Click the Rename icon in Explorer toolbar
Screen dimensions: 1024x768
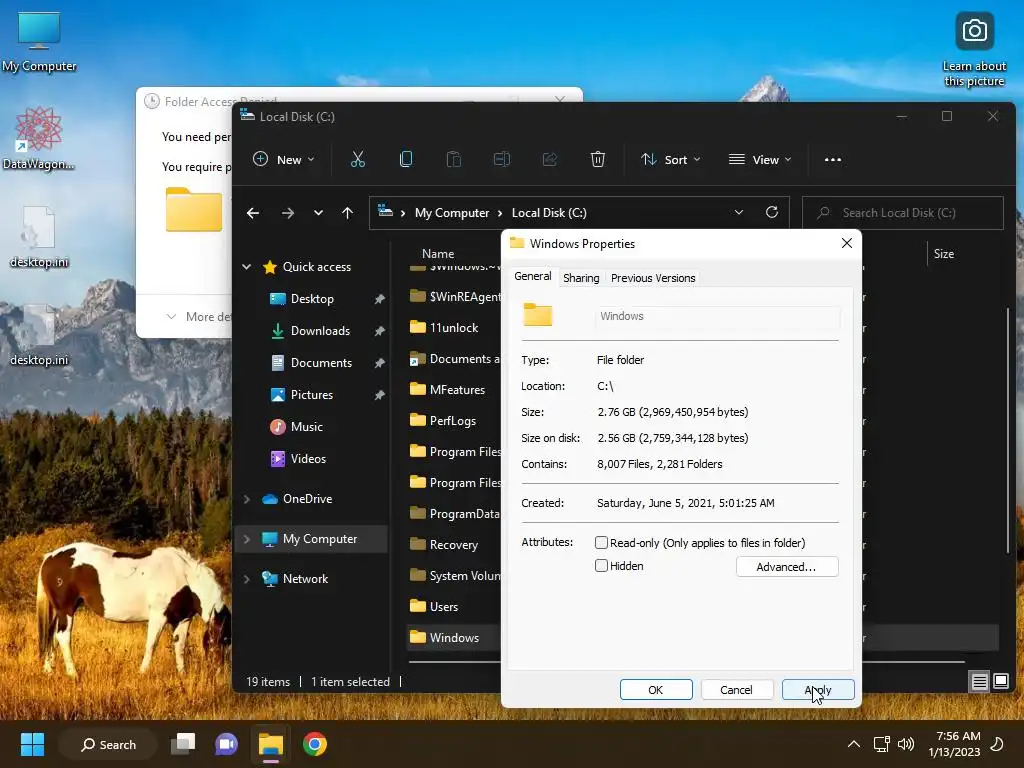502,159
